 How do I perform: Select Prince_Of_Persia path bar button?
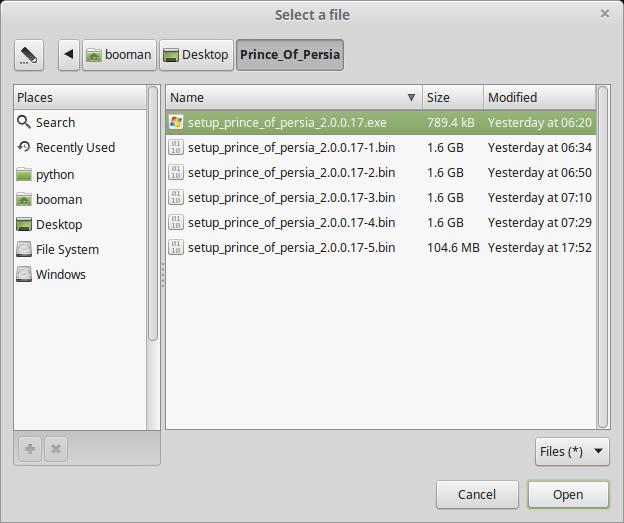point(290,55)
